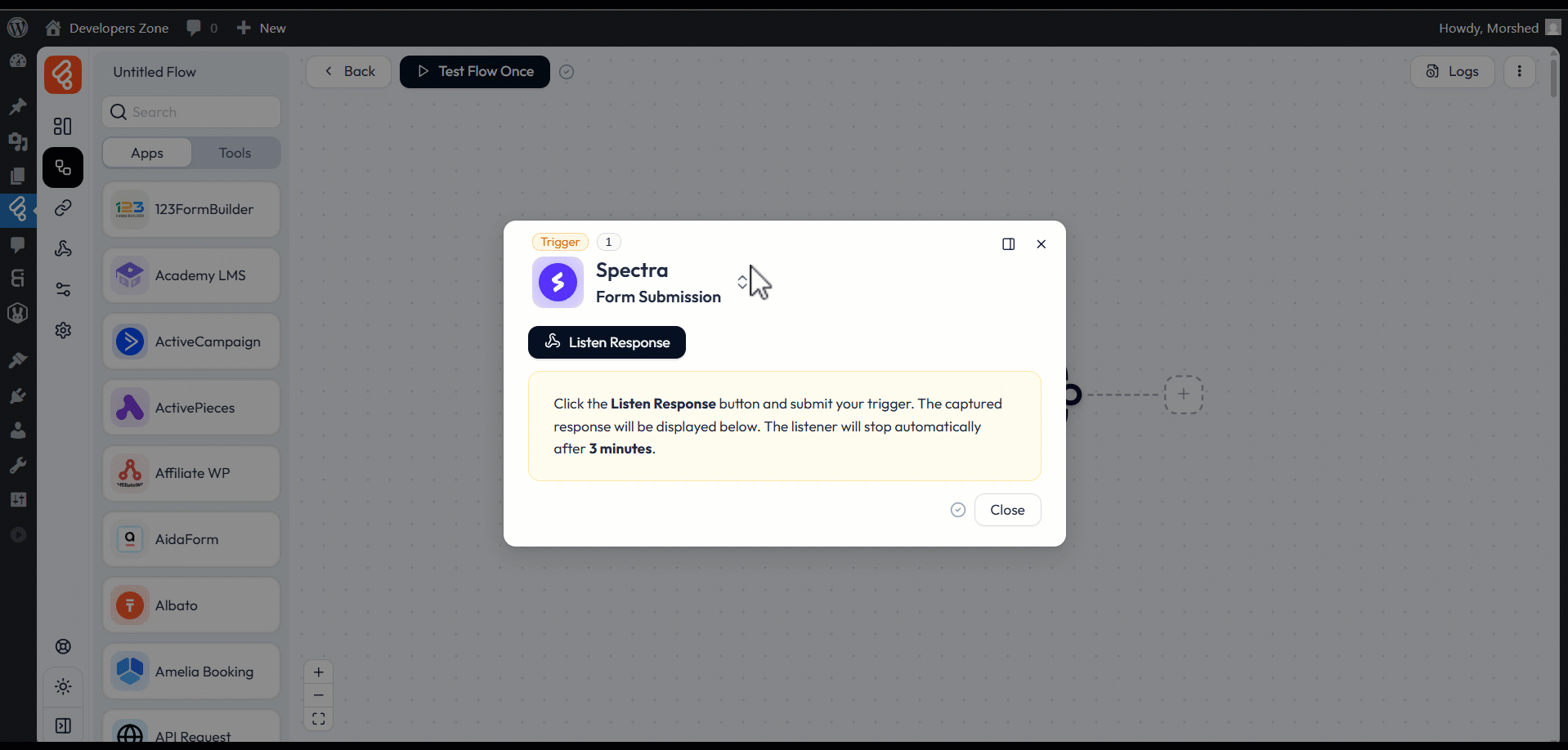The height and width of the screenshot is (750, 1568).
Task: Click the WordPress logo in the admin bar
Action: pyautogui.click(x=17, y=27)
